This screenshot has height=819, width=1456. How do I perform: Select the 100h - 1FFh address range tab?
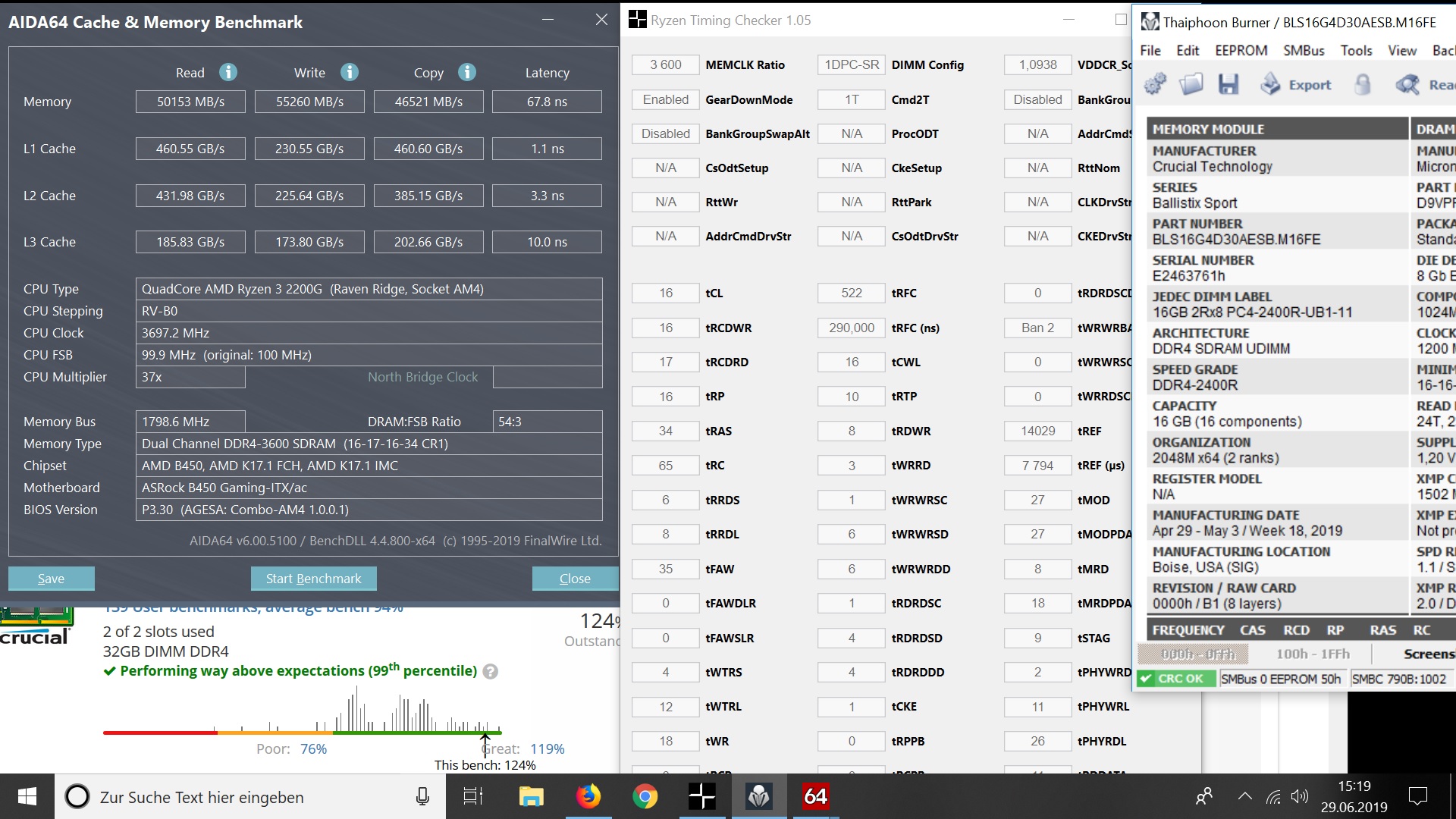click(1313, 654)
